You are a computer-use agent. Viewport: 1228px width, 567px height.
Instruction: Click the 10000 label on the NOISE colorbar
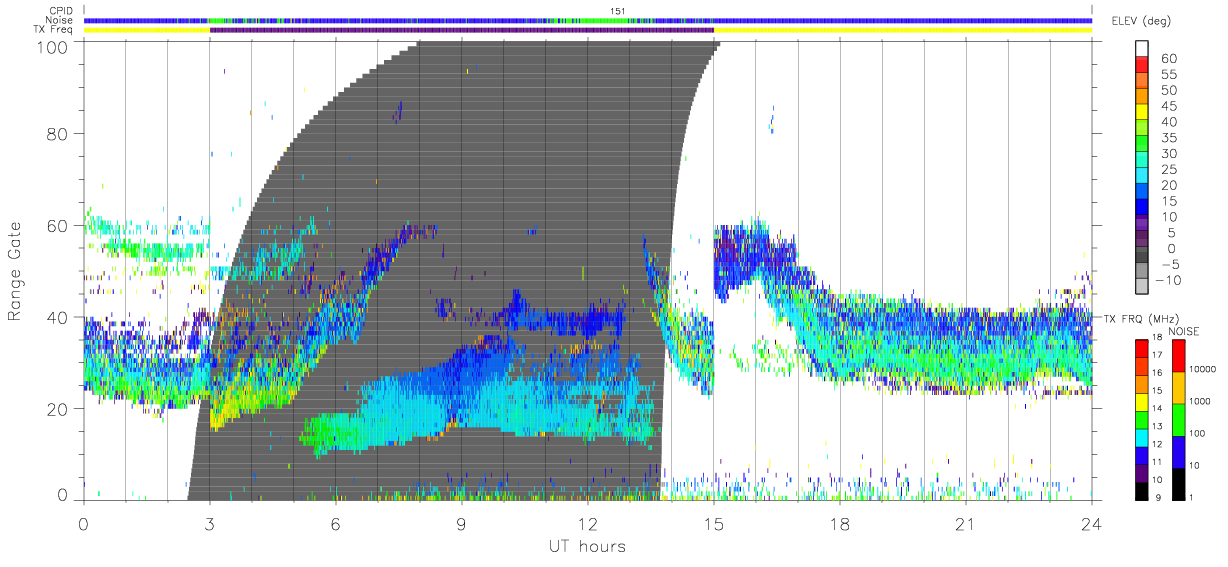[x=1202, y=371]
